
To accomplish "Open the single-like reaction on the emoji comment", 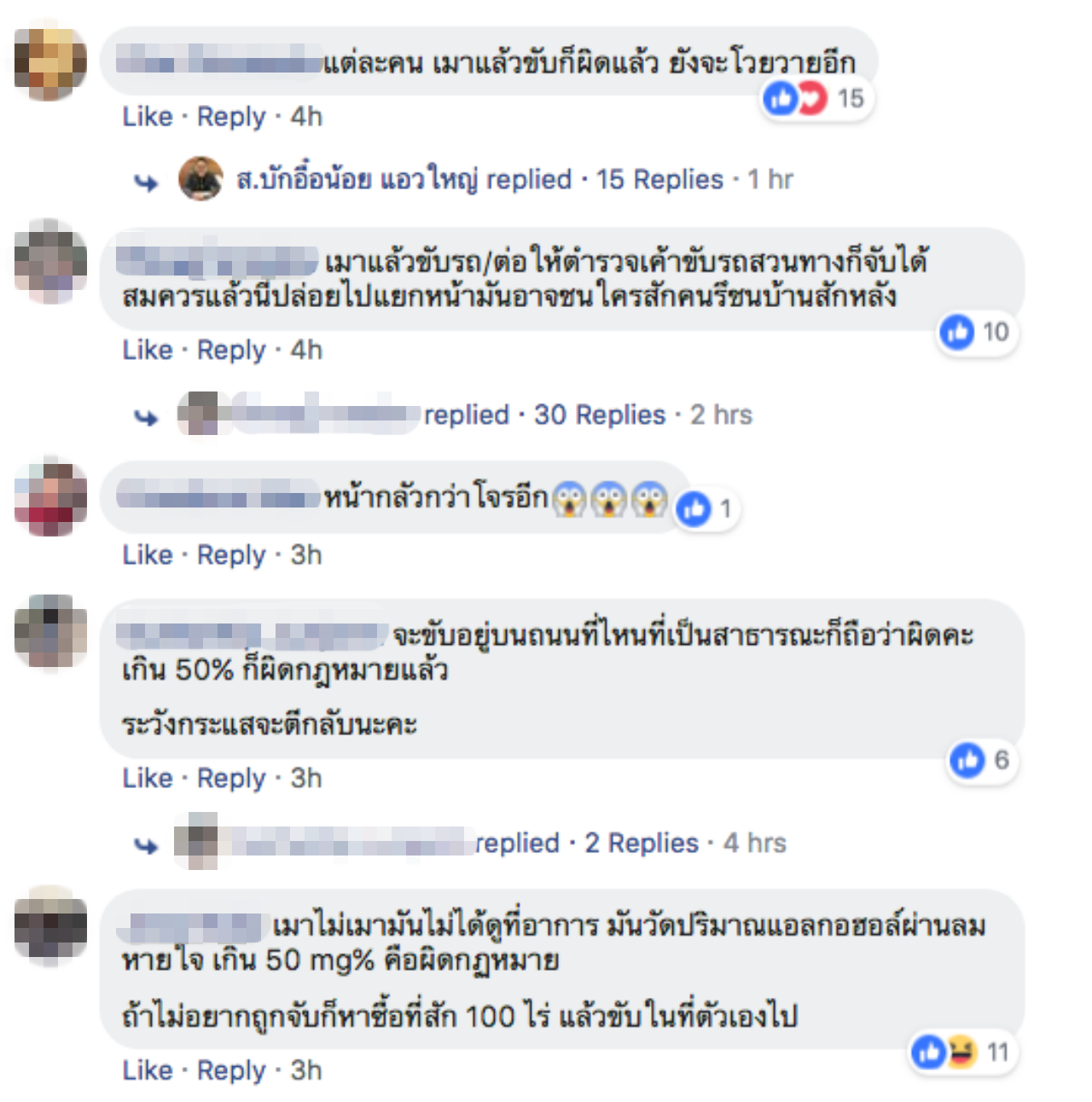I will [x=706, y=509].
